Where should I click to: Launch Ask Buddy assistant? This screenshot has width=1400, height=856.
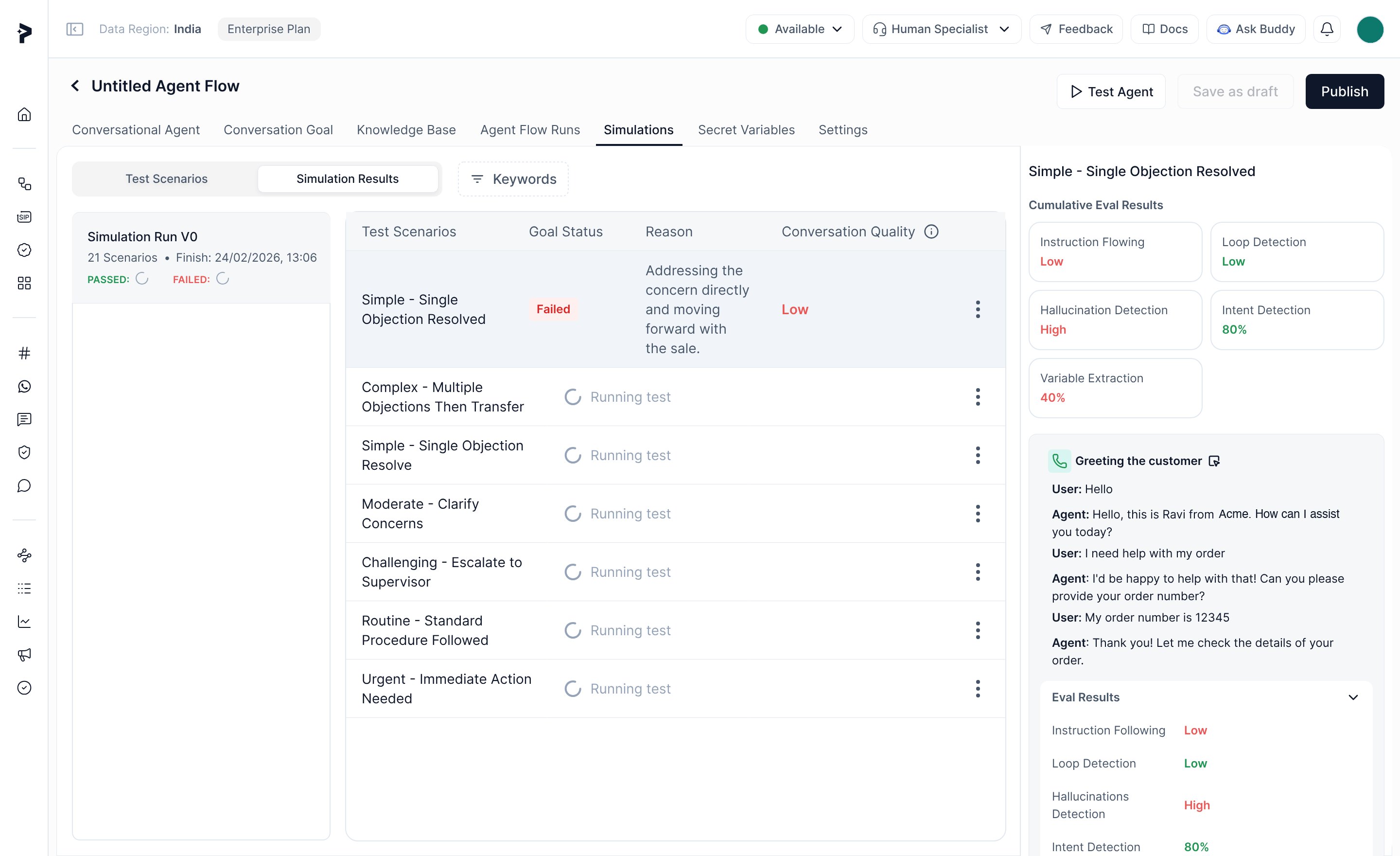point(1256,29)
